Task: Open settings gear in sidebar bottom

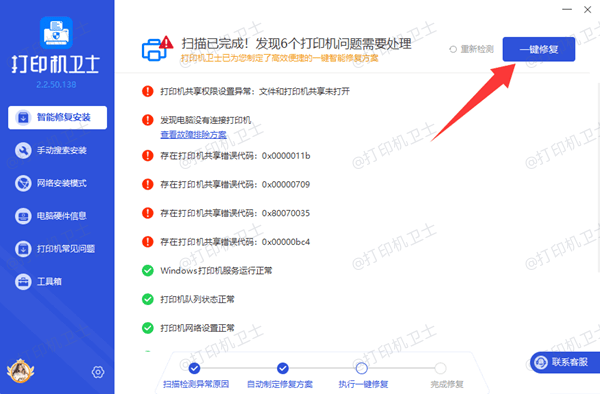Action: pyautogui.click(x=98, y=372)
